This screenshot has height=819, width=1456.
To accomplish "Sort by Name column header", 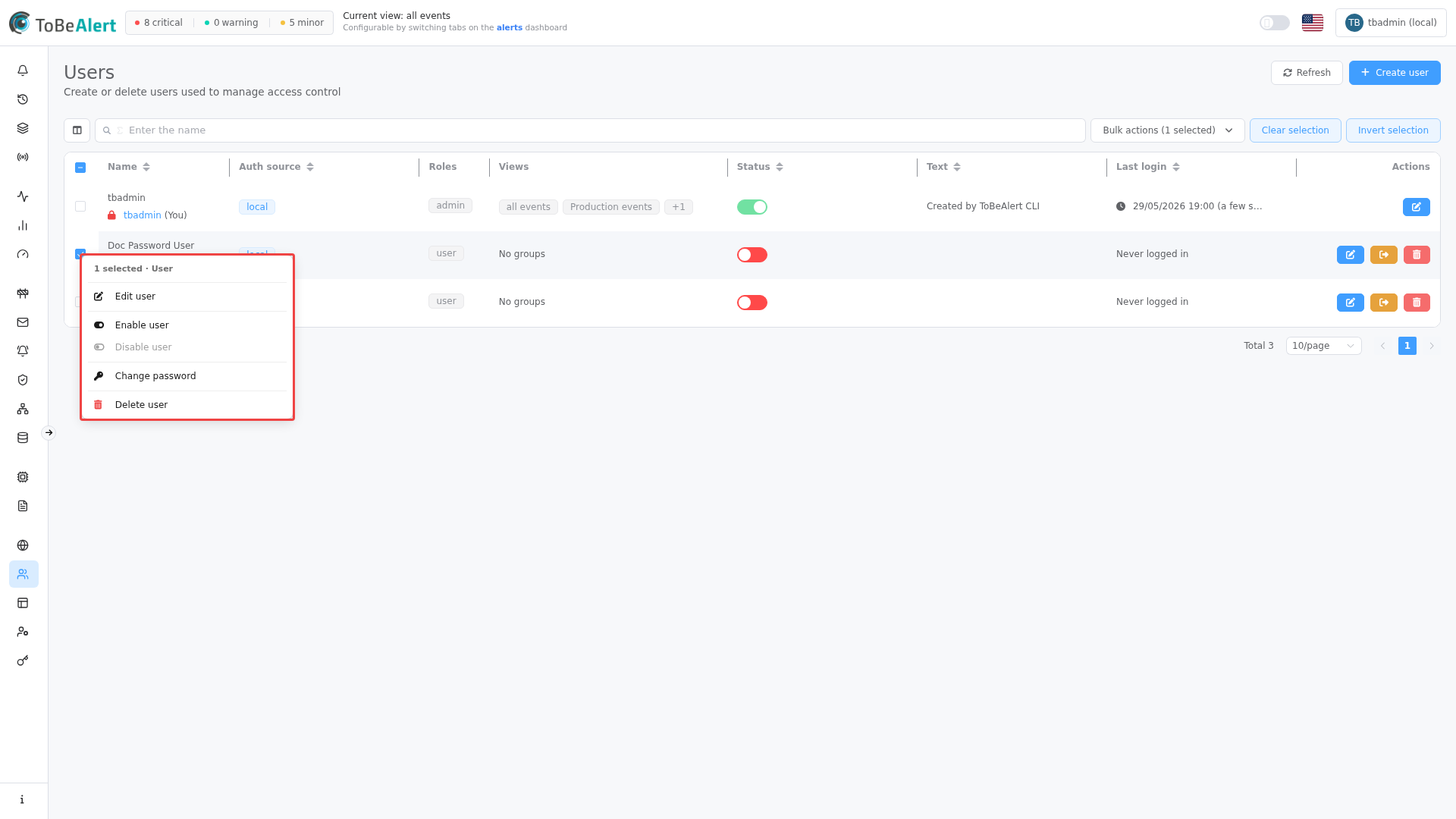I will [x=128, y=167].
